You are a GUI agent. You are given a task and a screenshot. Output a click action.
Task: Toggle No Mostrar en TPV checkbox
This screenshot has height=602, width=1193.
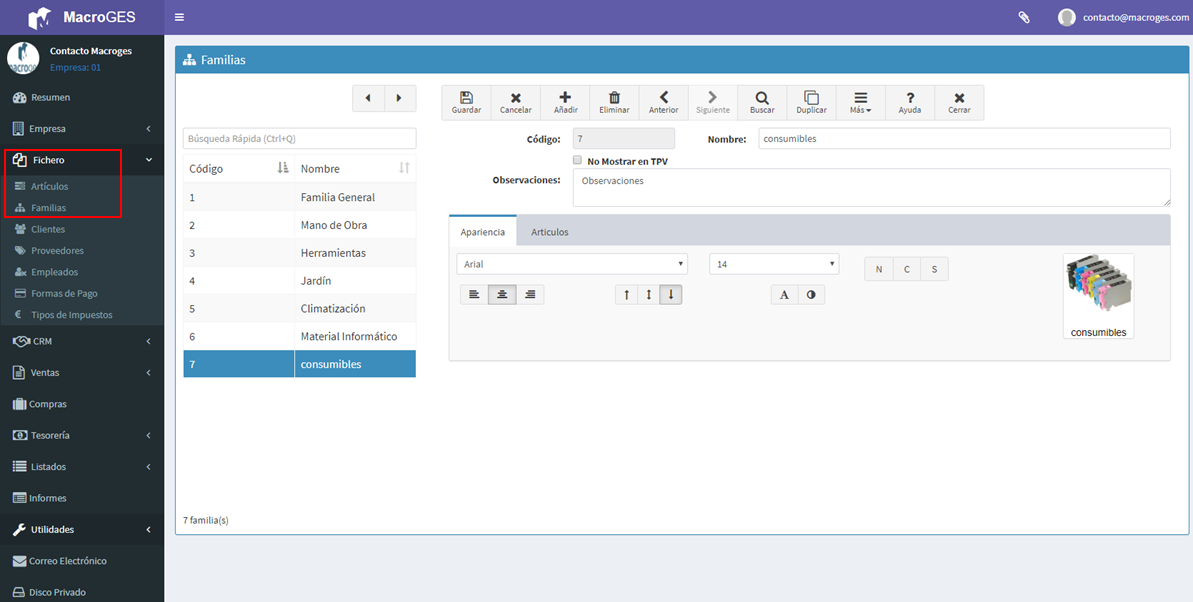coord(577,161)
